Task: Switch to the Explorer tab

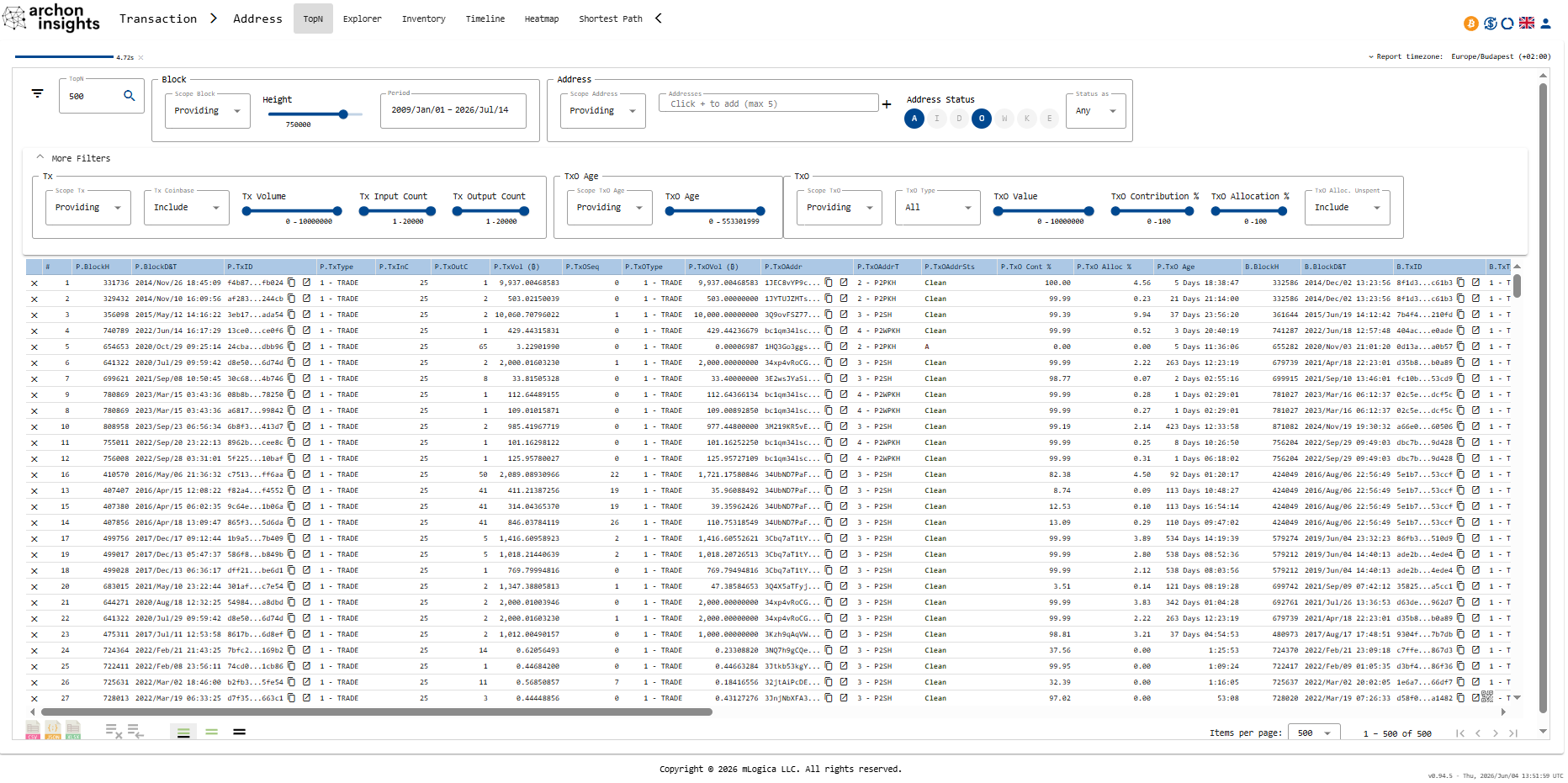Action: 363,19
